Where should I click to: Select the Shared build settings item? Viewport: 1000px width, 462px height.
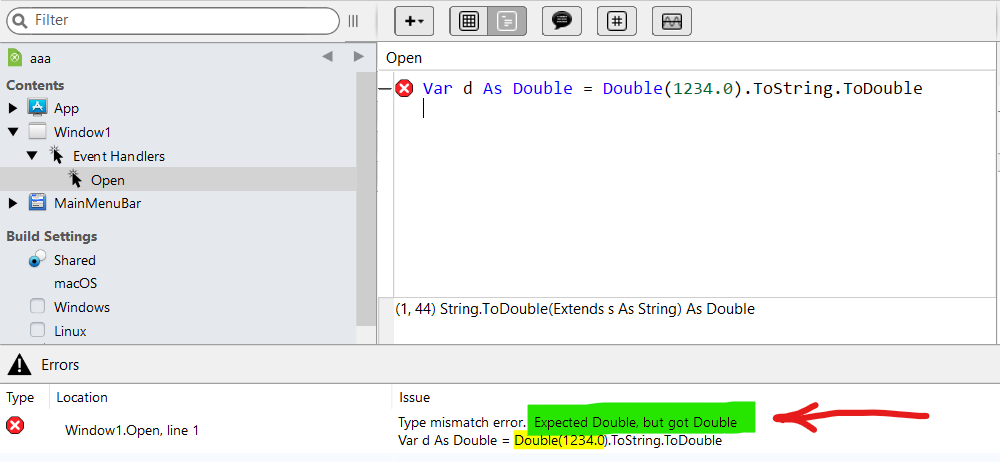[74, 260]
